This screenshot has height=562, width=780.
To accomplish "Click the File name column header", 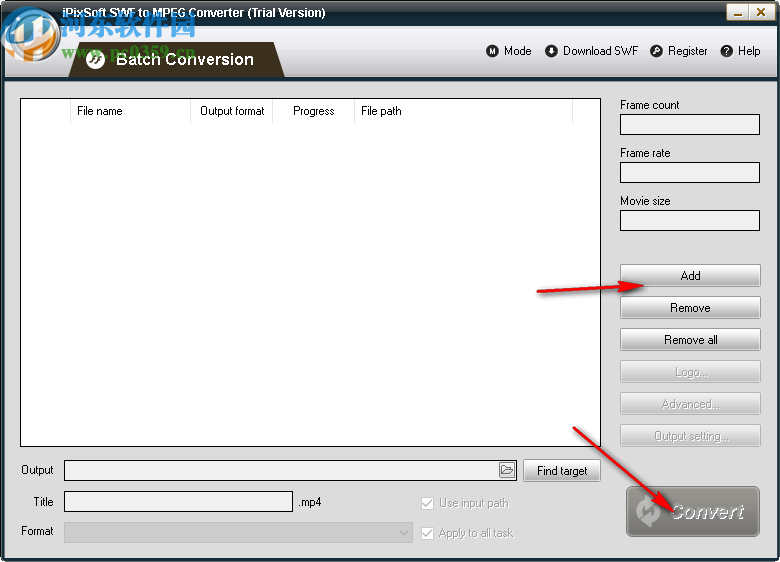I will pos(130,111).
